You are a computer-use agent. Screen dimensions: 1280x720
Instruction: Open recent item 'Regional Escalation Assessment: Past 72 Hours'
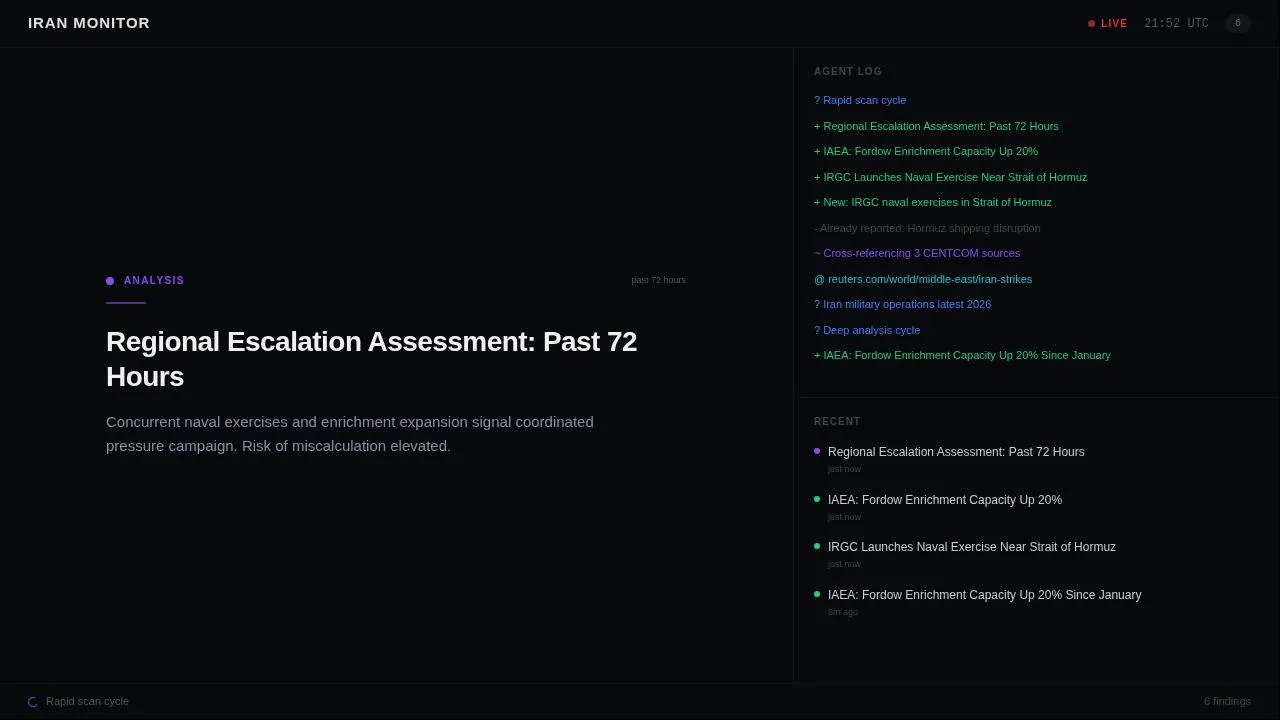956,452
